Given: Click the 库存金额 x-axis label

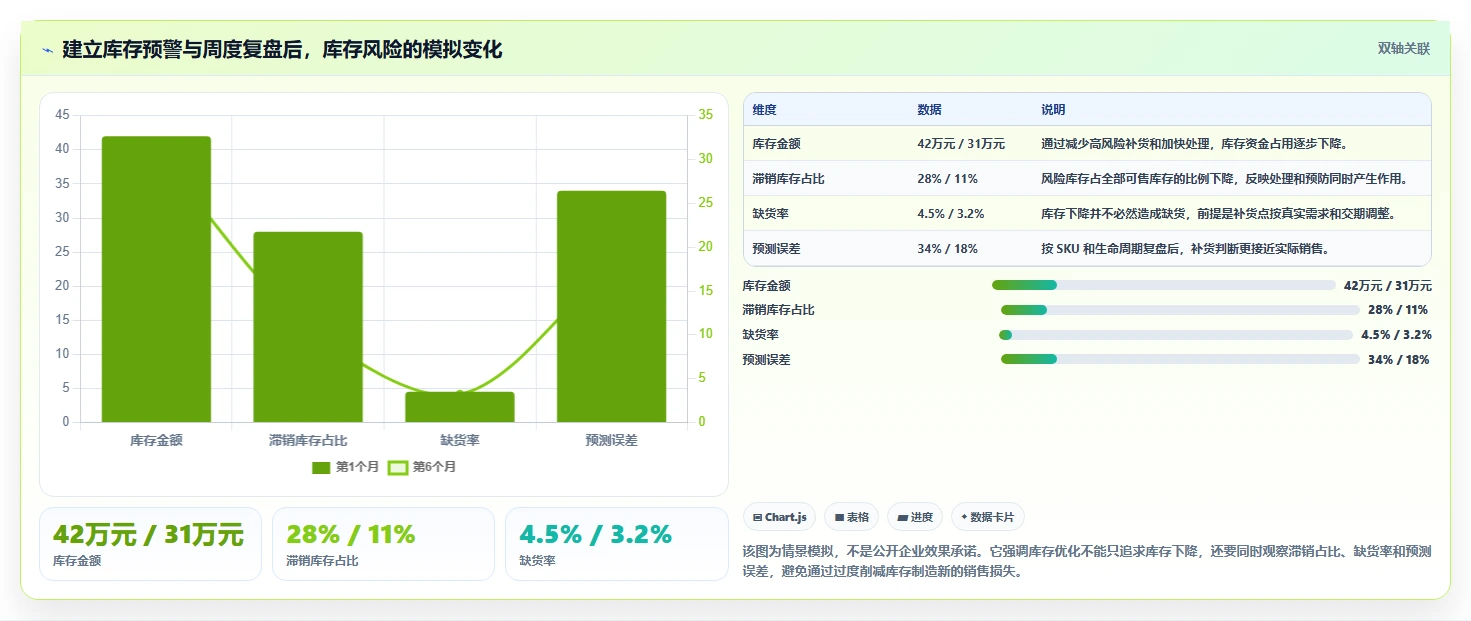Looking at the screenshot, I should point(156,440).
